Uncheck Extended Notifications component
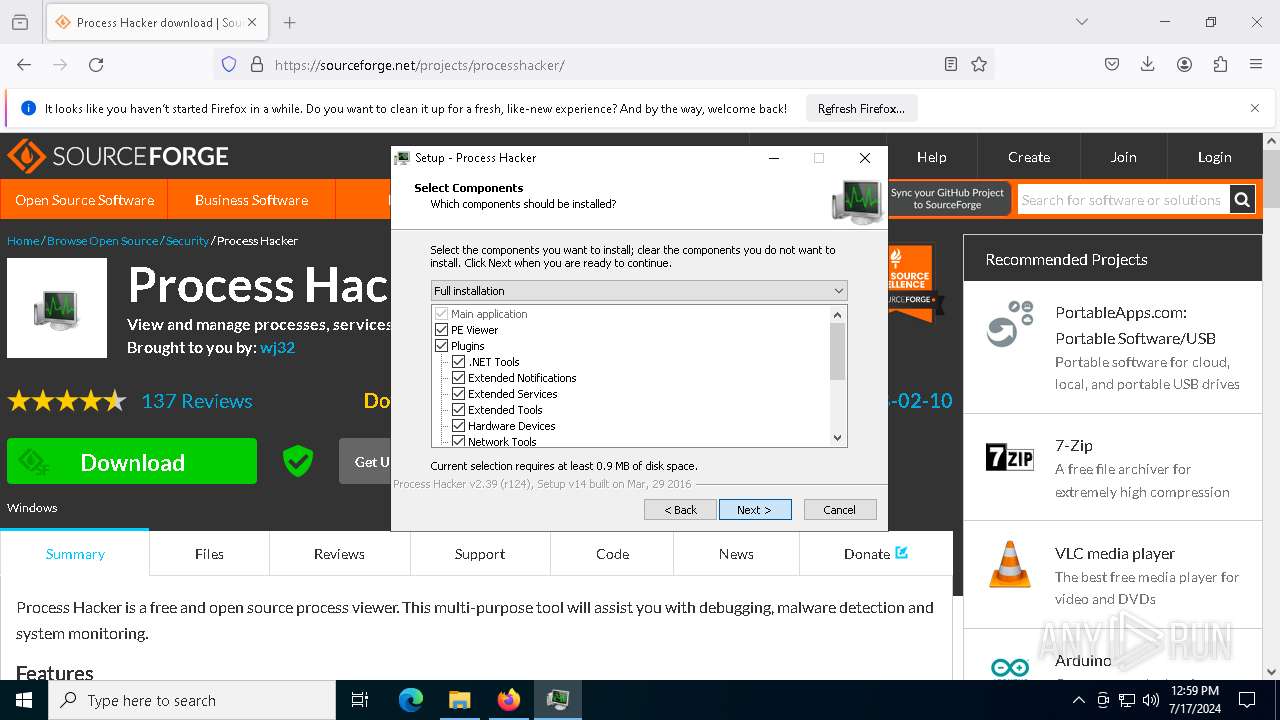Viewport: 1280px width, 720px height. click(459, 378)
